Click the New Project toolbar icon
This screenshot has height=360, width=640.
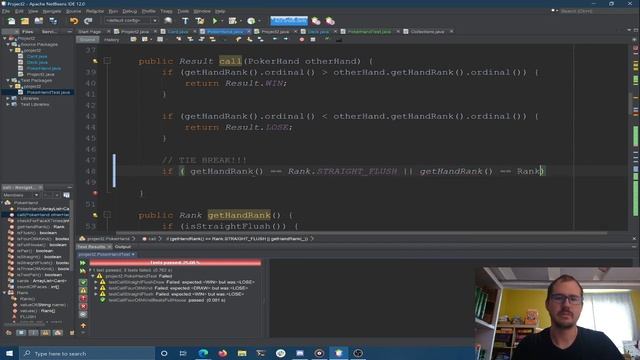(x=25, y=21)
